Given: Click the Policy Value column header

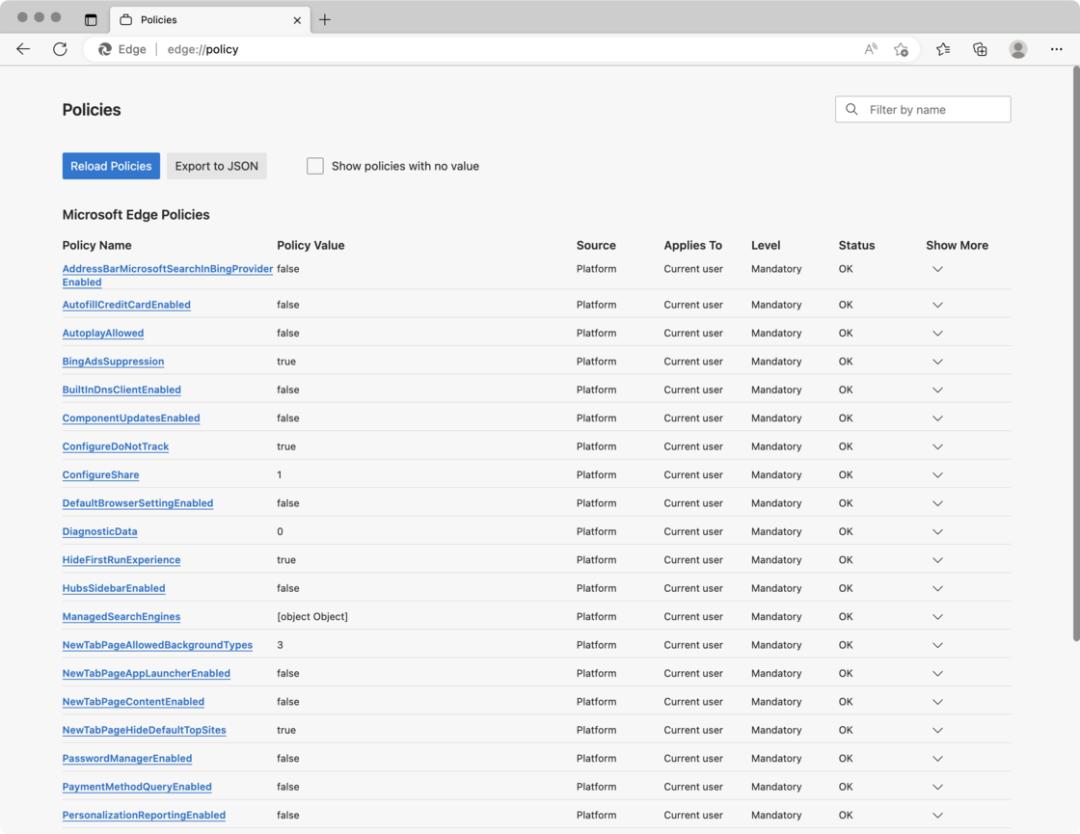Looking at the screenshot, I should pos(311,245).
